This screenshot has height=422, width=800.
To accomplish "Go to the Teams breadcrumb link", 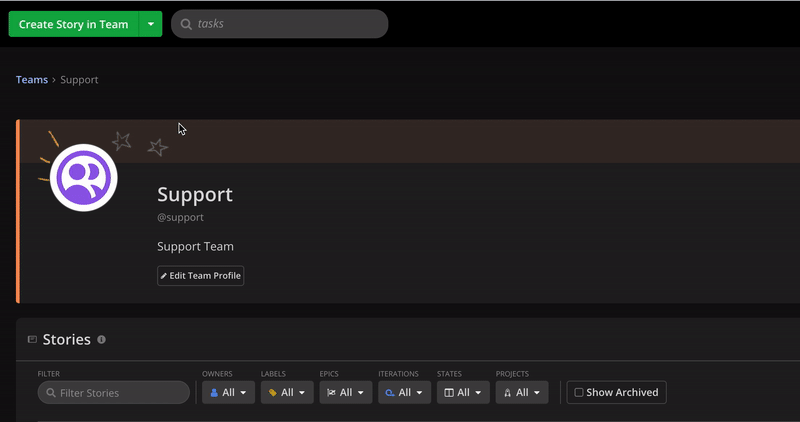I will [32, 80].
